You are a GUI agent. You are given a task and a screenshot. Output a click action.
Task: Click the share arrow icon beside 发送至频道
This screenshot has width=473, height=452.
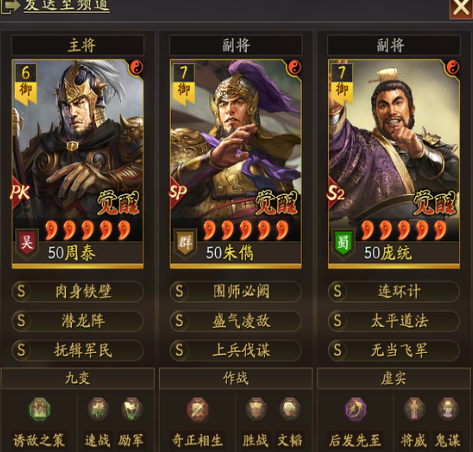9,6
